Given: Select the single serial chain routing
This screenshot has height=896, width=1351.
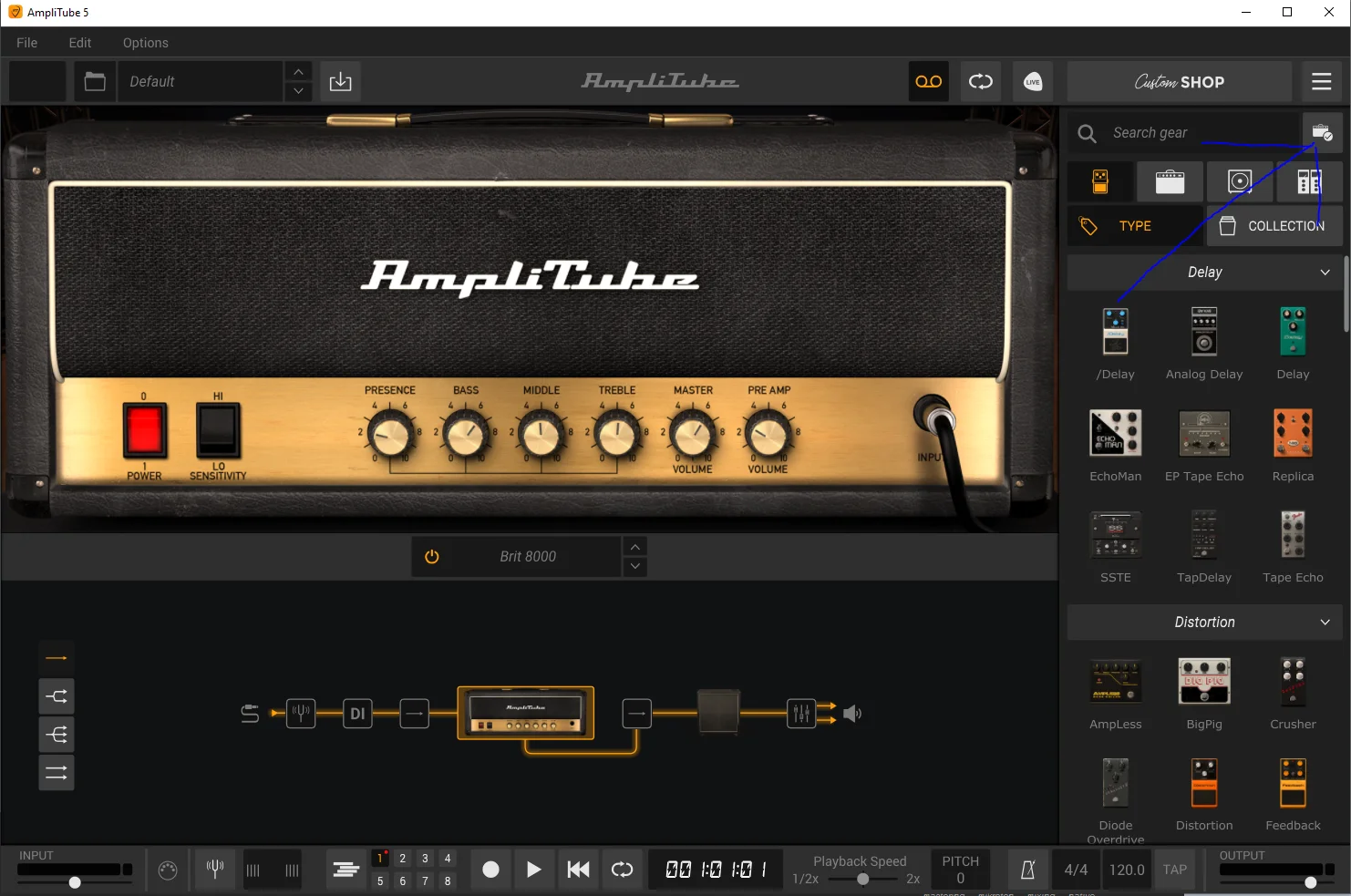Looking at the screenshot, I should (57, 658).
